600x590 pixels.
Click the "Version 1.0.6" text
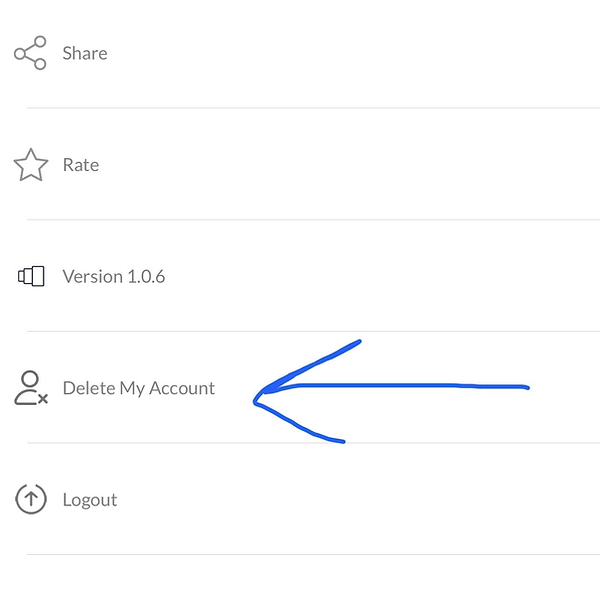[114, 276]
